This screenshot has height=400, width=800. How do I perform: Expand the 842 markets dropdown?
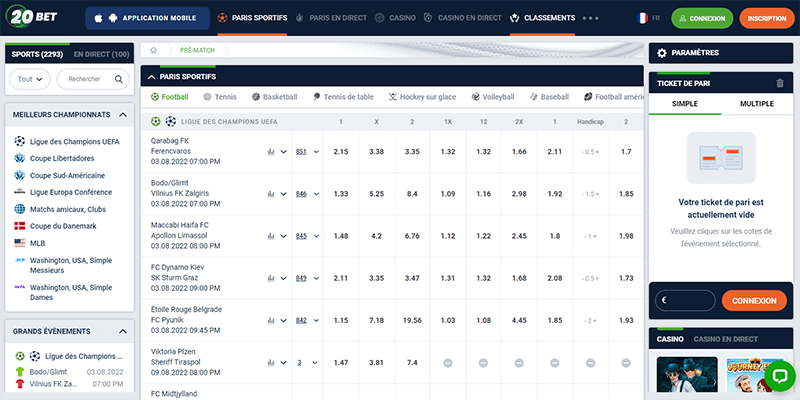pyautogui.click(x=316, y=320)
